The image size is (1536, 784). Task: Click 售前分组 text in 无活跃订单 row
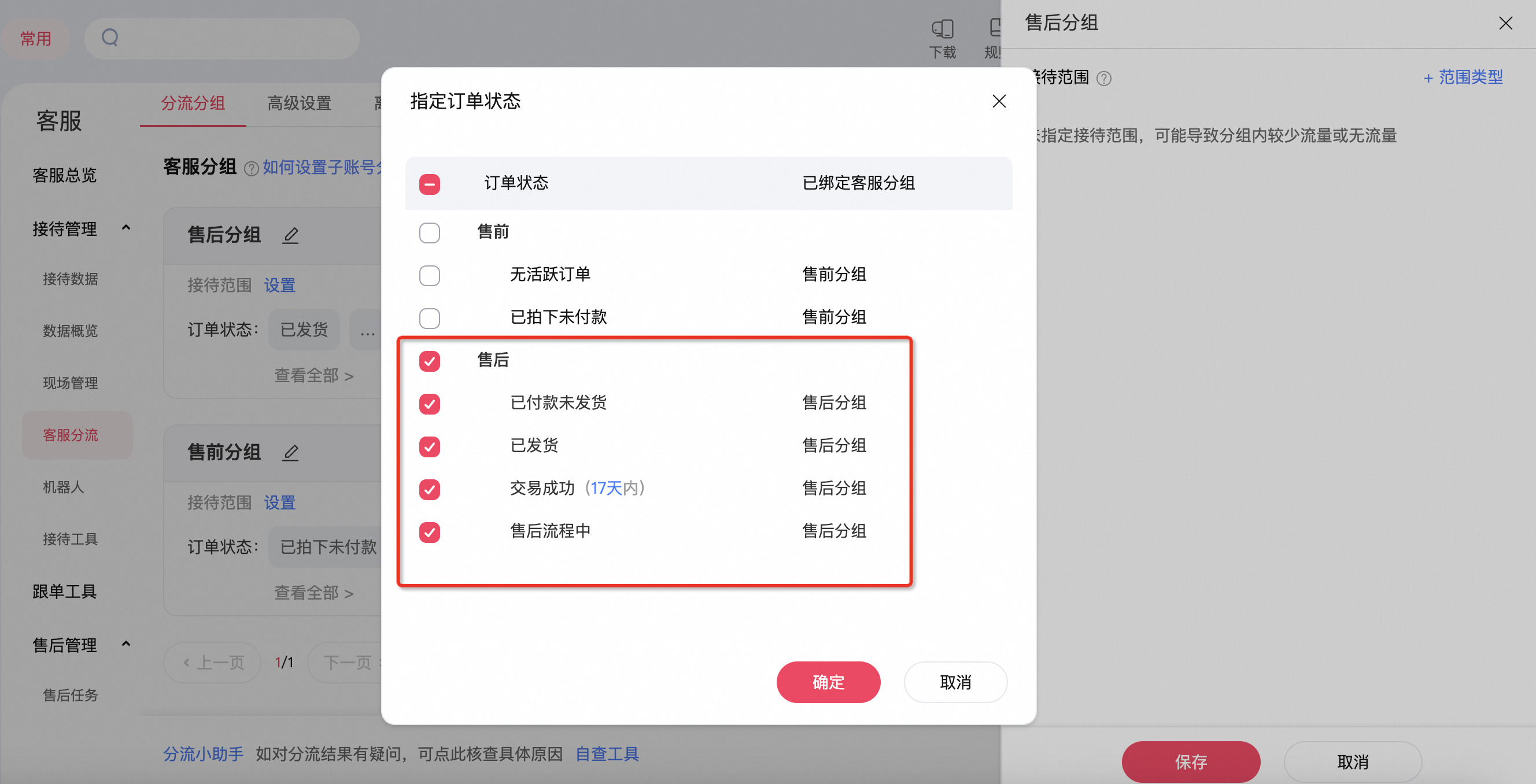click(833, 275)
